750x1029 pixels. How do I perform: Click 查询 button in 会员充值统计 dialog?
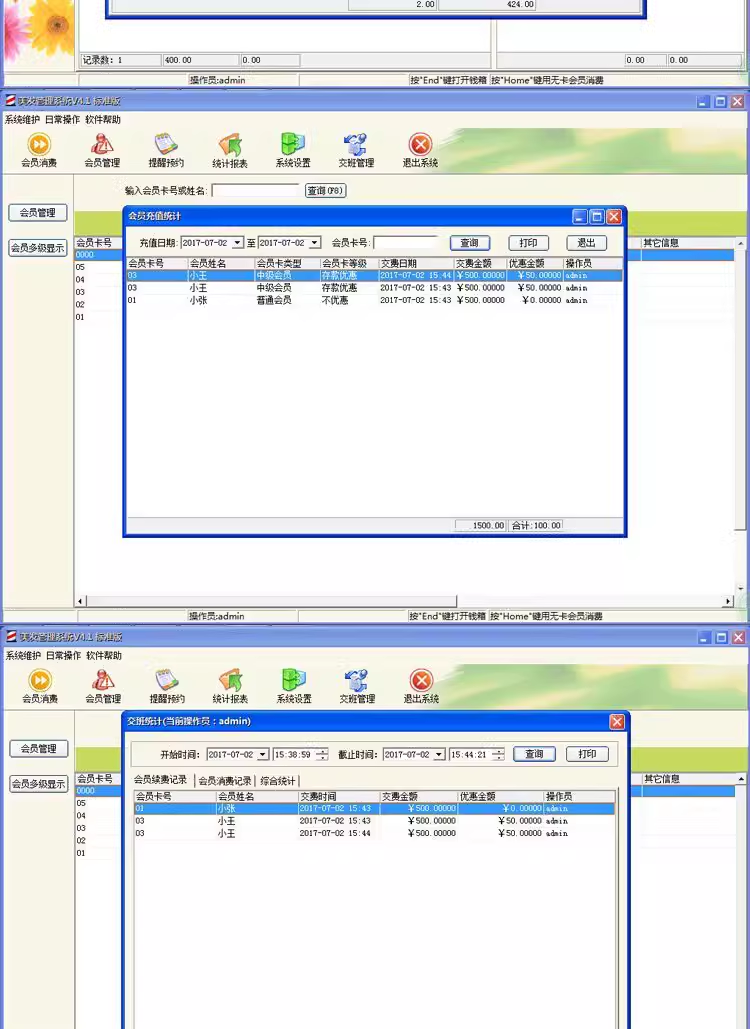pyautogui.click(x=470, y=243)
